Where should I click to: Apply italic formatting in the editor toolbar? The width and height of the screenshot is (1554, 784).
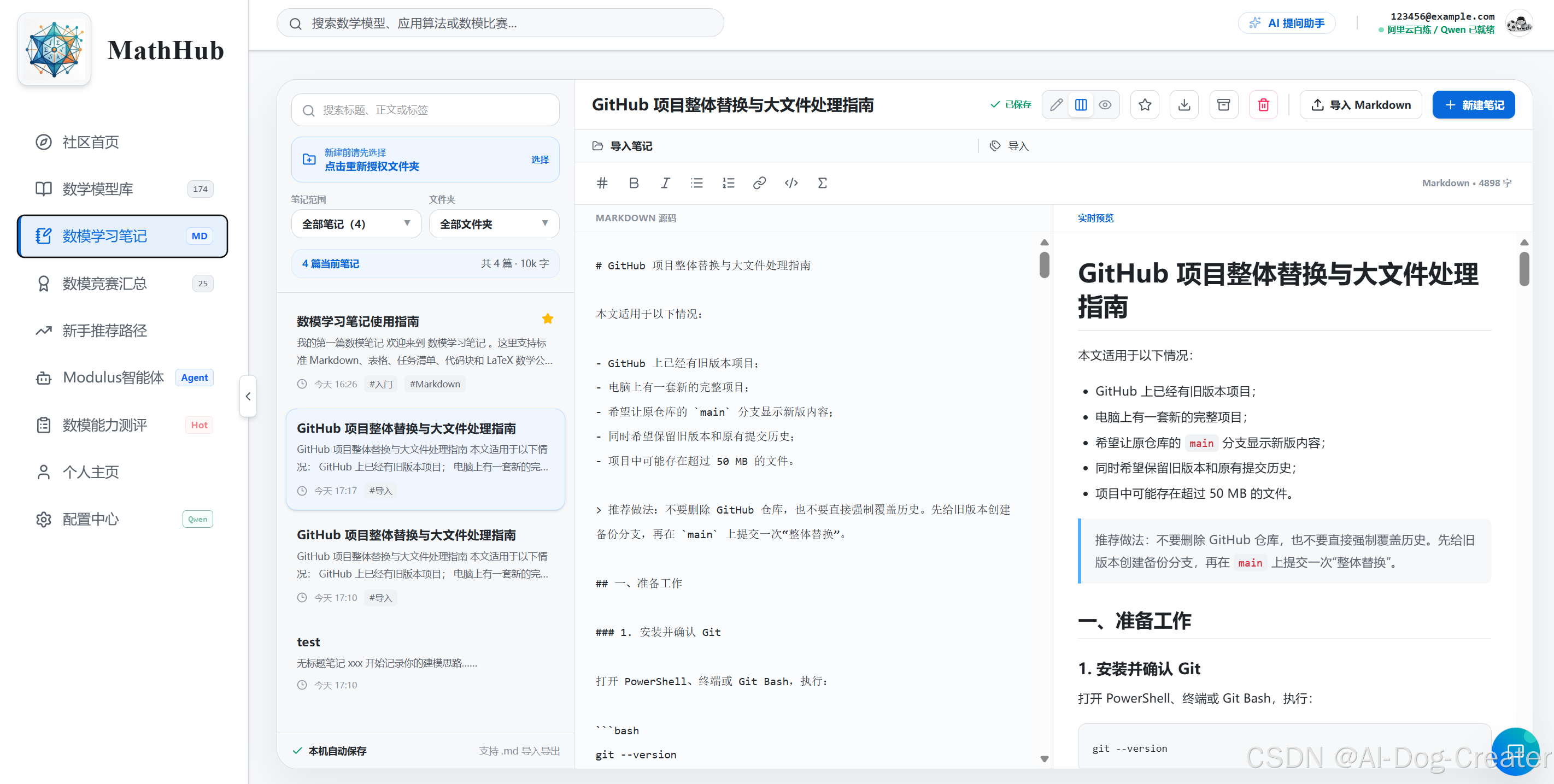665,182
